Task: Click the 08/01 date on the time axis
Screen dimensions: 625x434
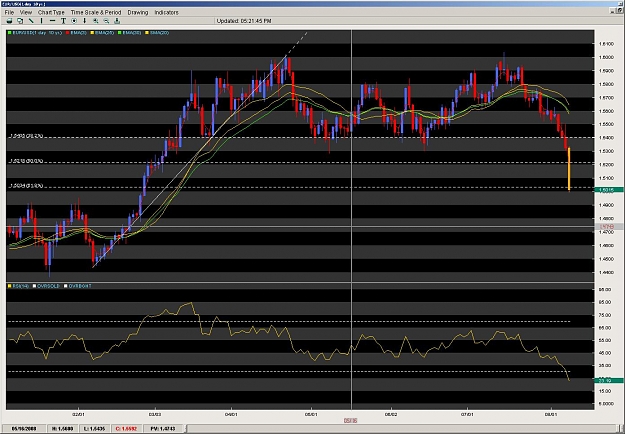Action: coord(552,414)
